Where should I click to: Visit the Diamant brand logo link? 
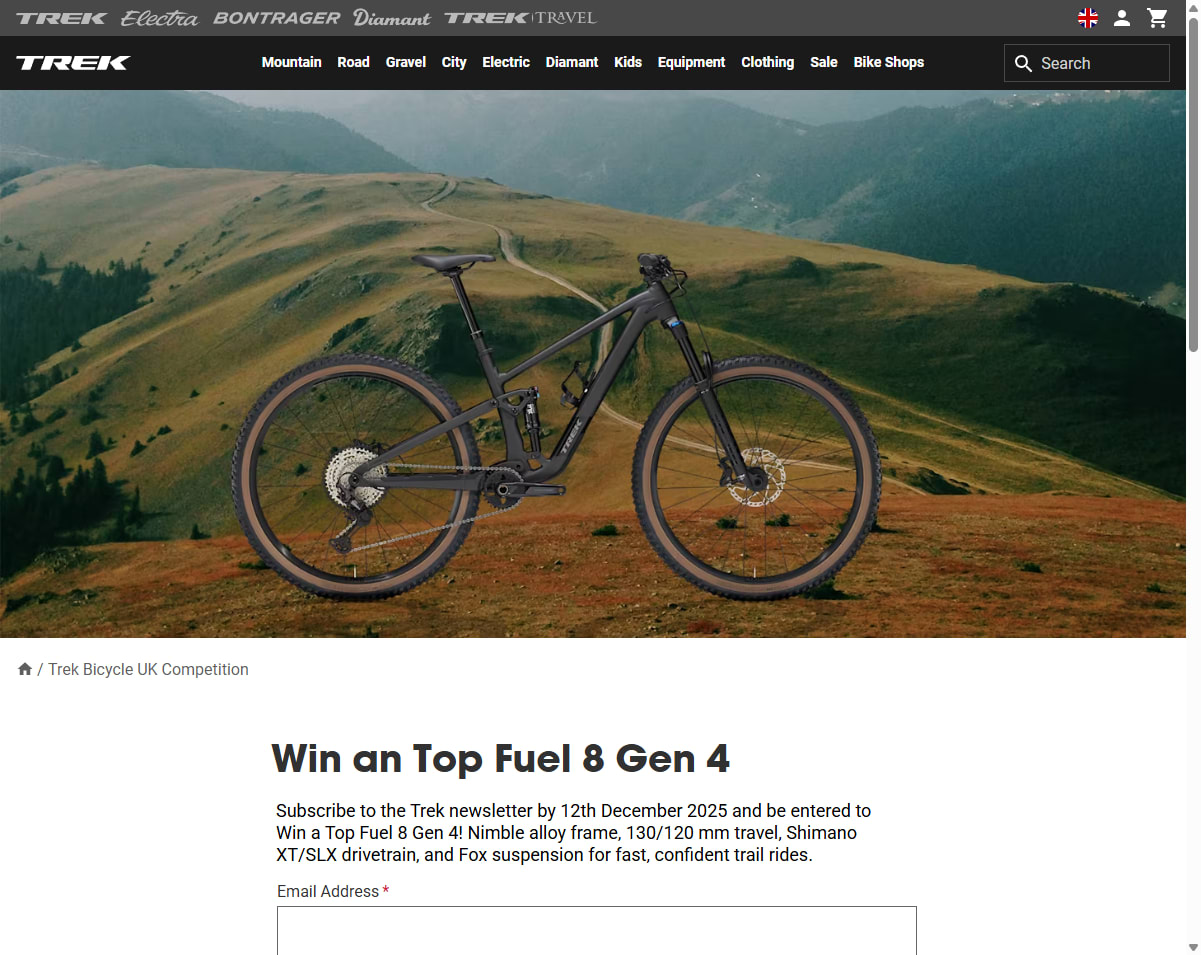click(x=392, y=18)
